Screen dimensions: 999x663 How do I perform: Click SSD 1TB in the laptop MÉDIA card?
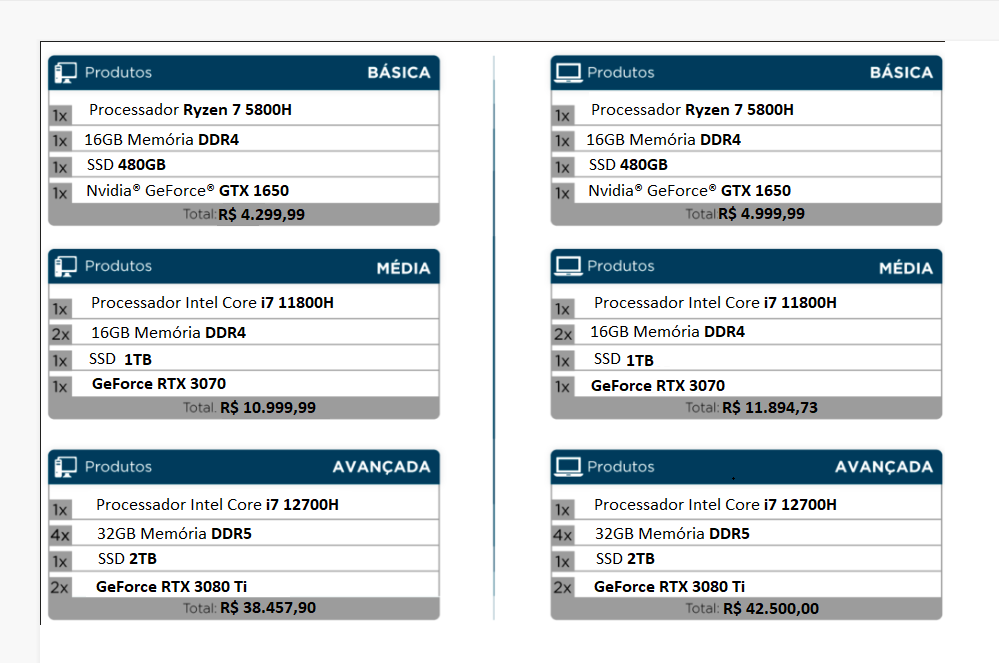coord(624,360)
